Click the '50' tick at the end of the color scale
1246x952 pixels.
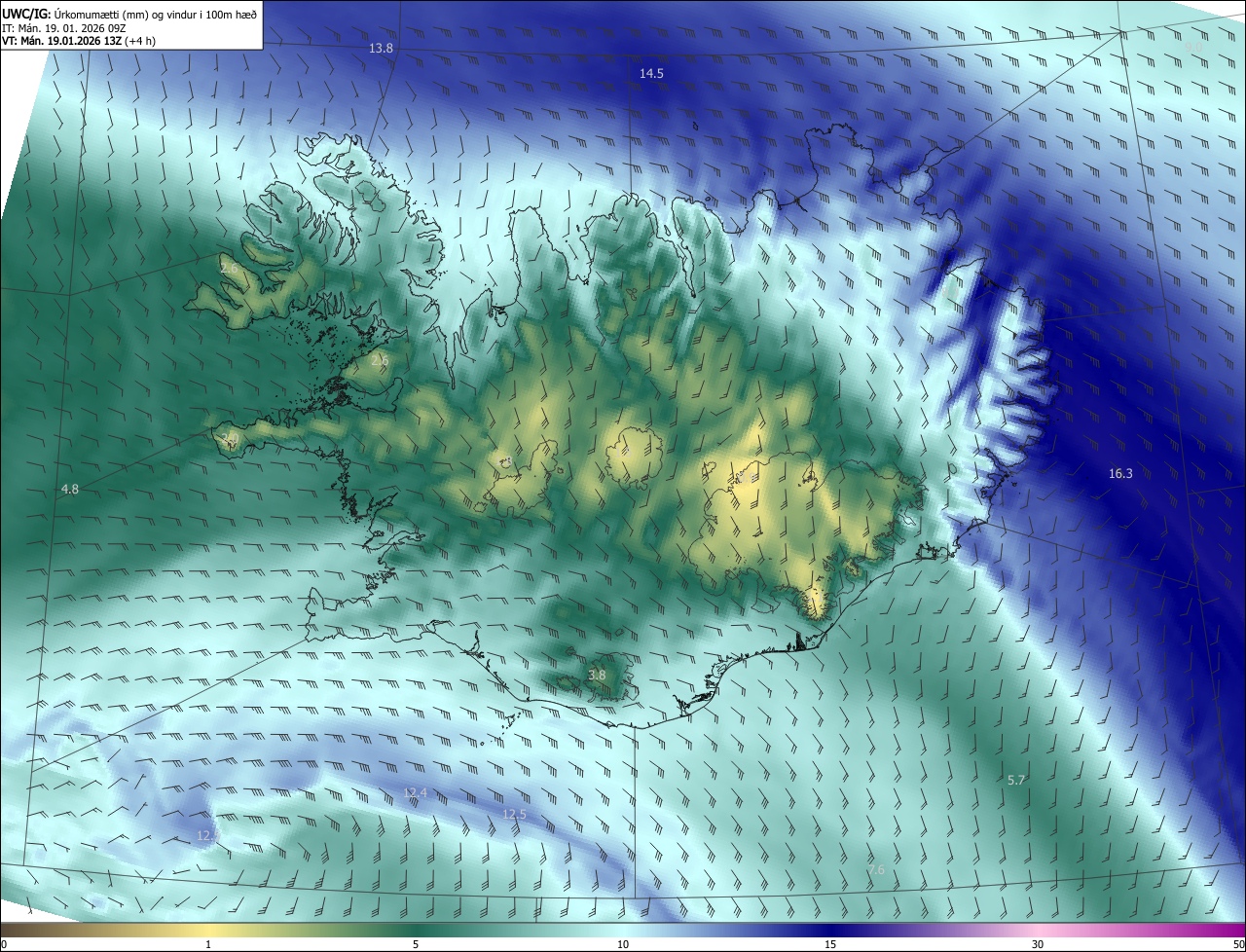click(1238, 945)
